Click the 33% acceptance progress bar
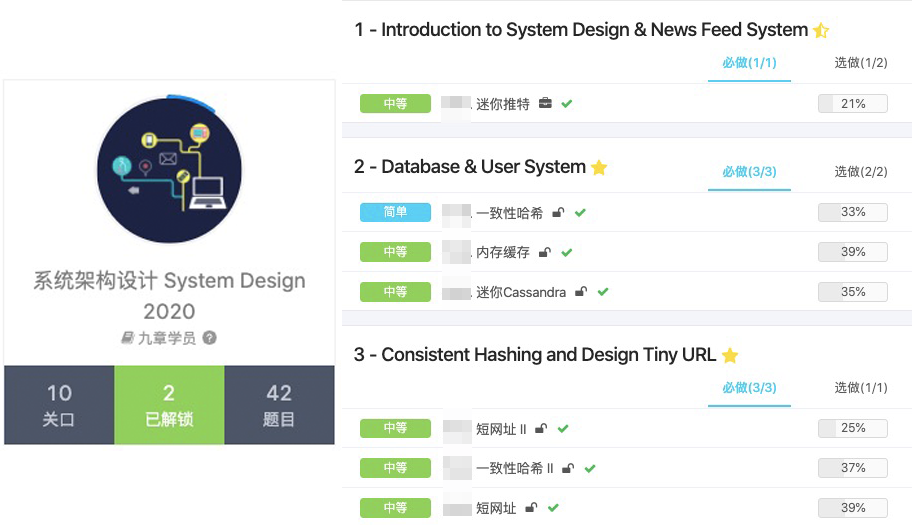This screenshot has height=525, width=912. [x=853, y=212]
